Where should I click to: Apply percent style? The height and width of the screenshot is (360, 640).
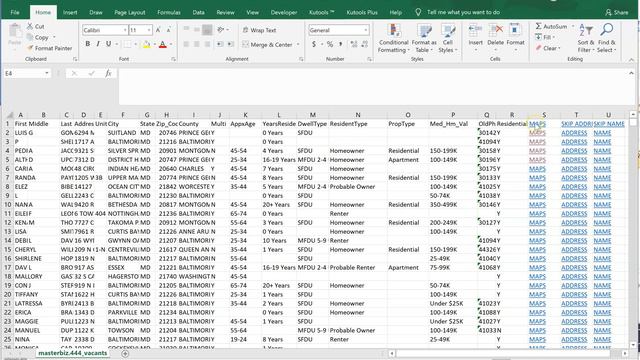[x=330, y=44]
